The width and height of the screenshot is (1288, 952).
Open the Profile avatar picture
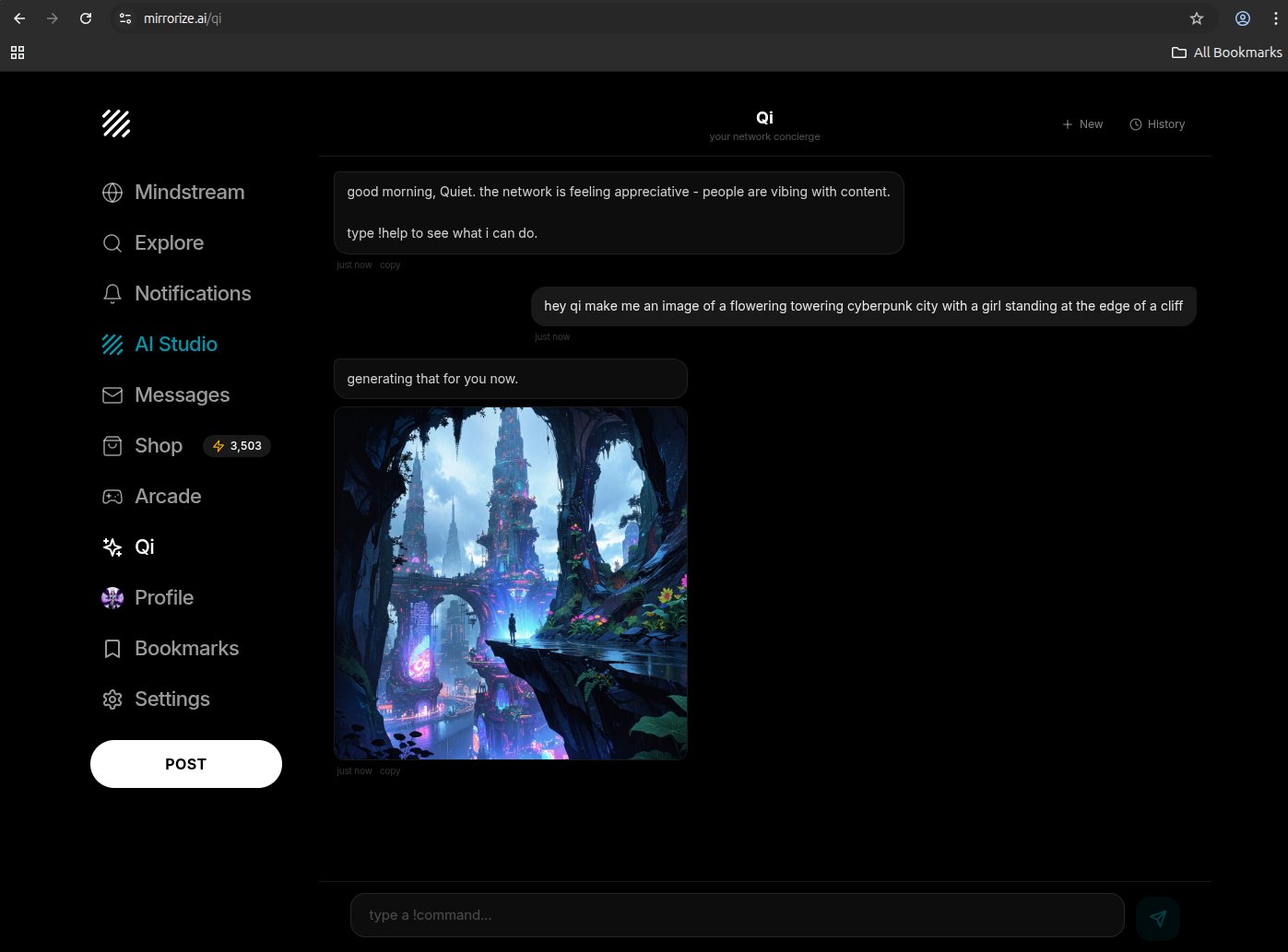pos(112,598)
